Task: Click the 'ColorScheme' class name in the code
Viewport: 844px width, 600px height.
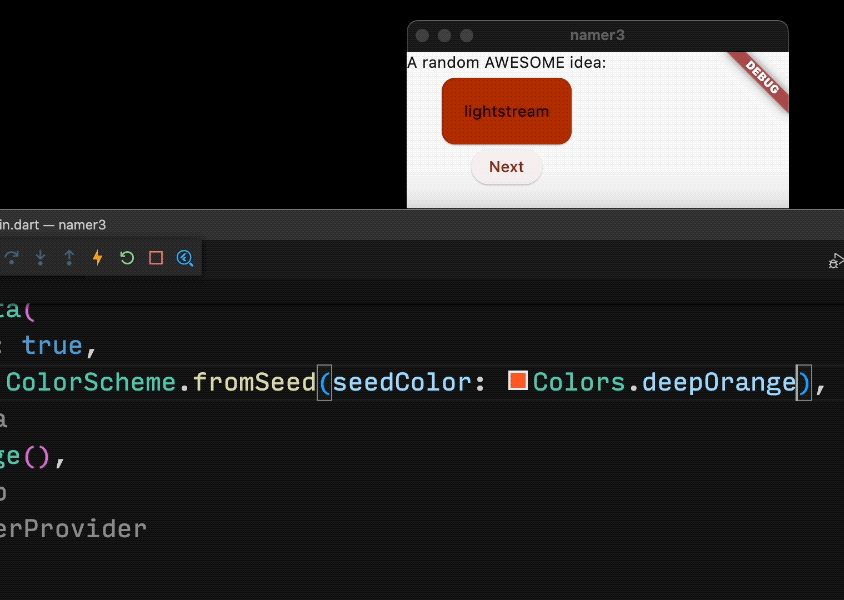Action: tap(91, 382)
